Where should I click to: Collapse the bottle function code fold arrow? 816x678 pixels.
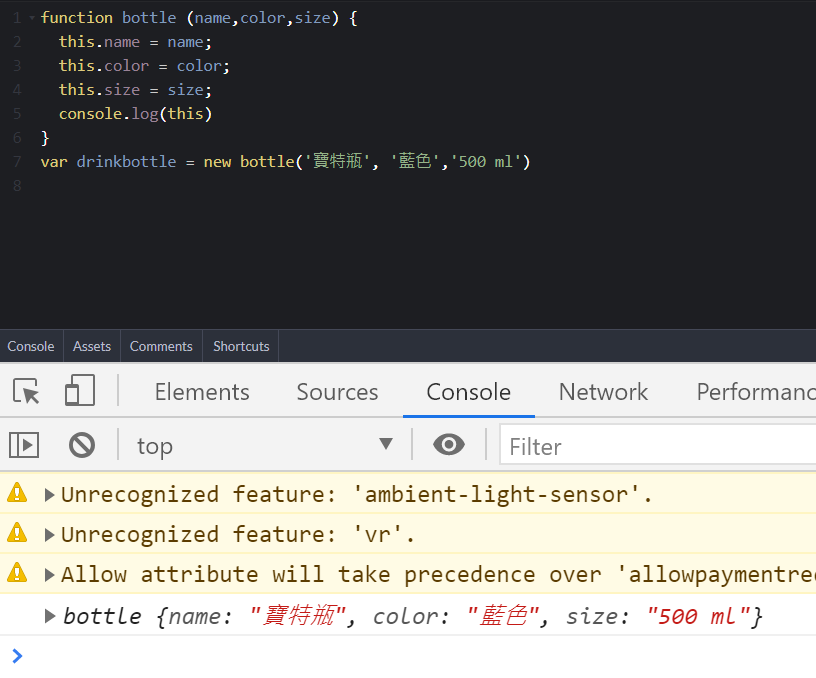(32, 18)
